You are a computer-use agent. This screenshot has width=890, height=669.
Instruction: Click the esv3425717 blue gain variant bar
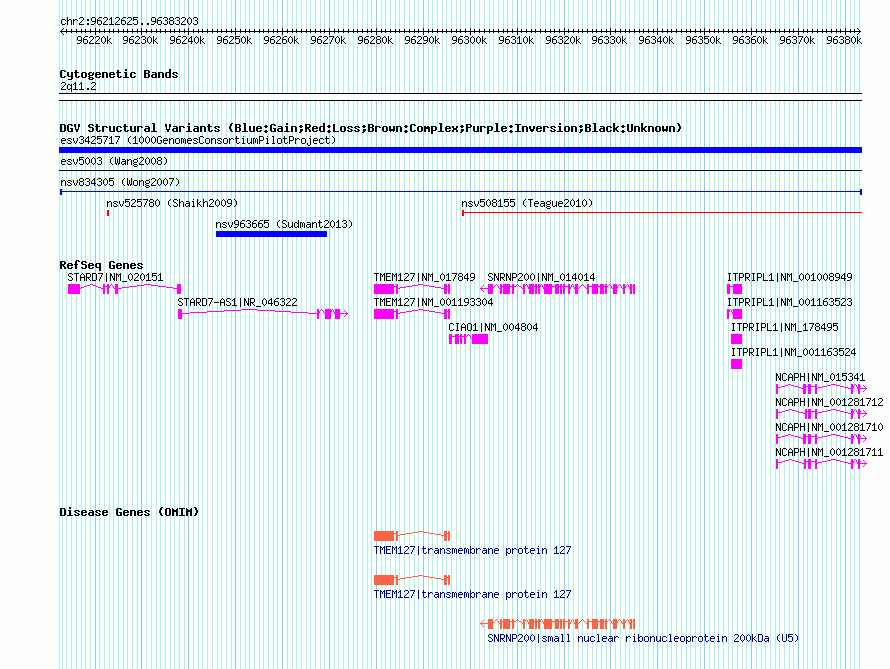click(x=460, y=150)
